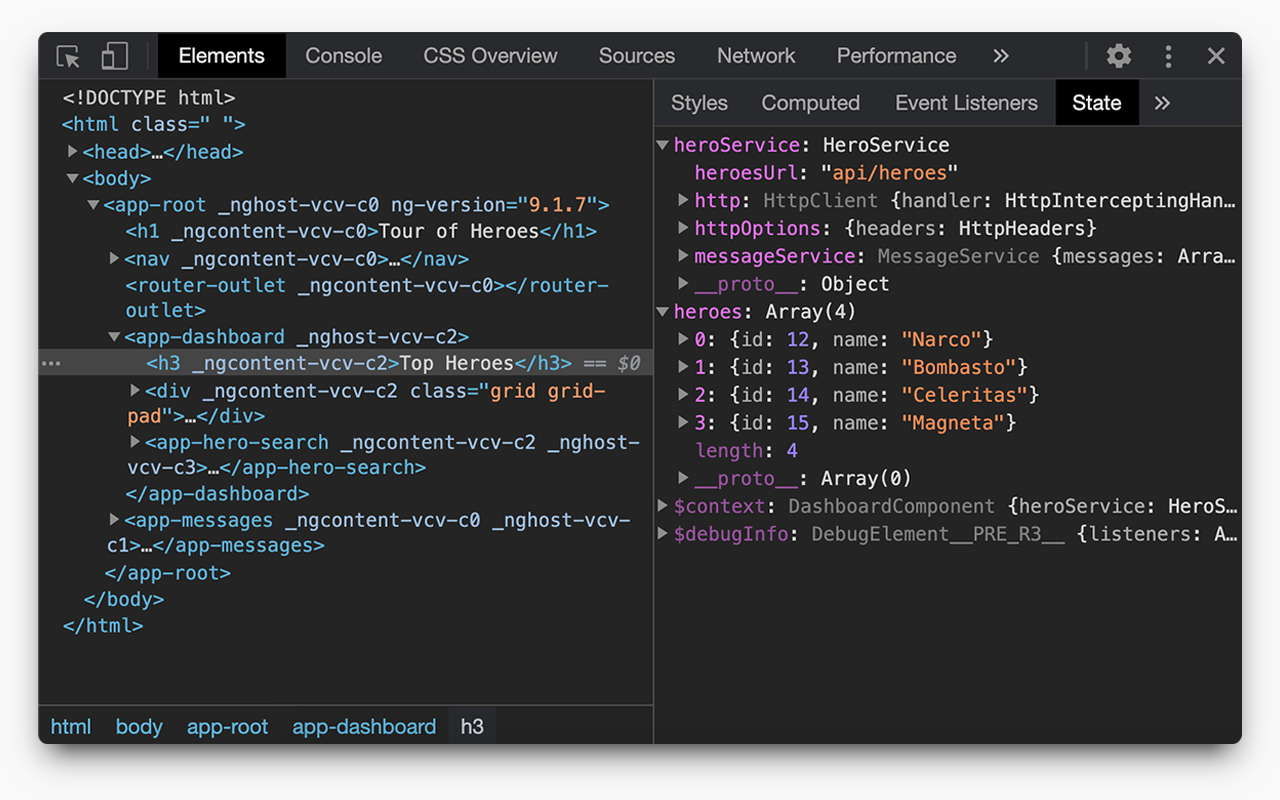The width and height of the screenshot is (1280, 800).
Task: Open the Event Listeners tab
Action: (966, 102)
